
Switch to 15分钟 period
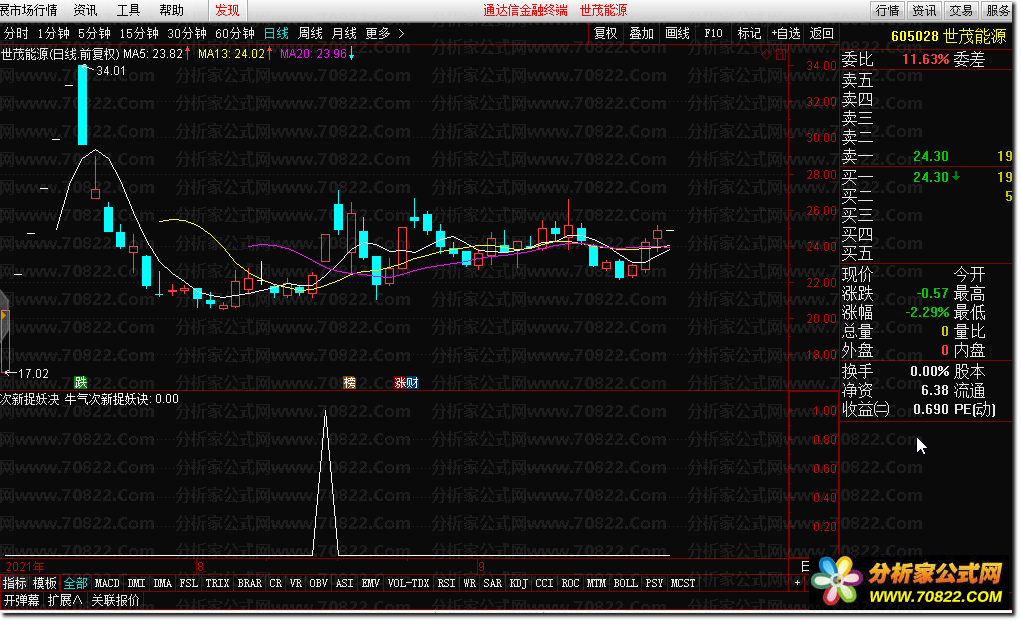tap(139, 33)
